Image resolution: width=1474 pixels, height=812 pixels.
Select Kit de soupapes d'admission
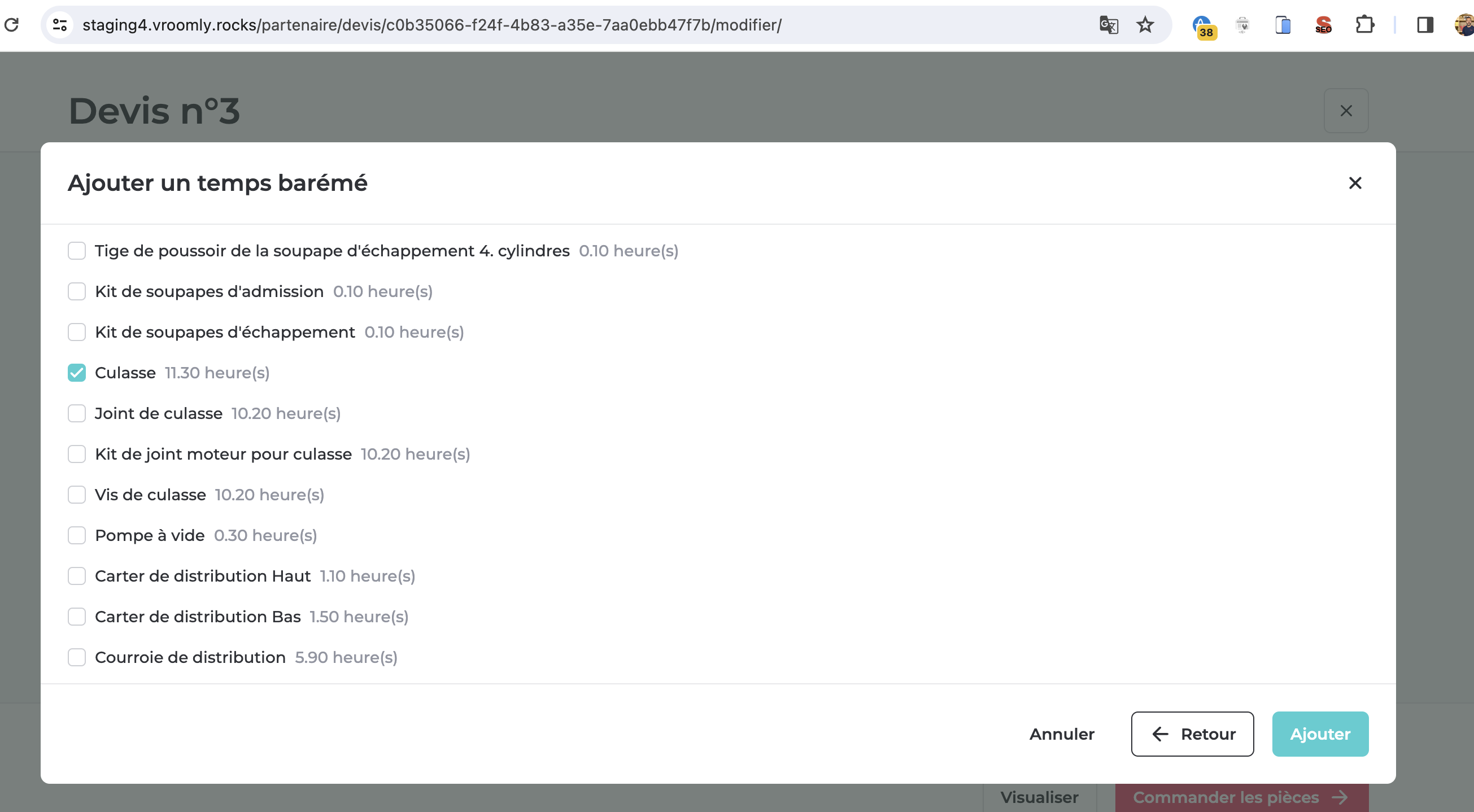76,291
